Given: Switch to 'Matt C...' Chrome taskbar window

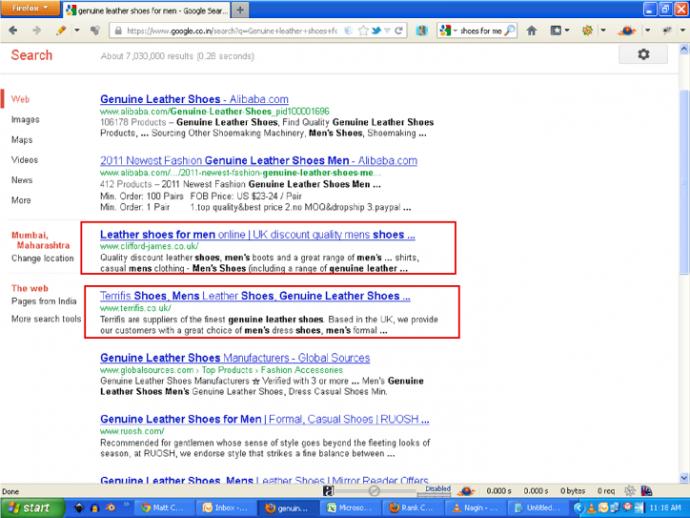Looking at the screenshot, I should [162, 508].
